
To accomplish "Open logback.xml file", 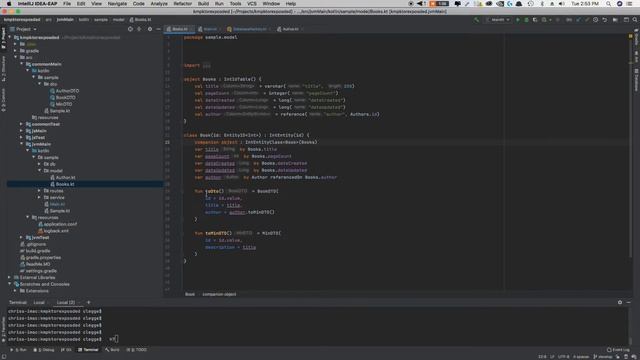I will tap(56, 231).
